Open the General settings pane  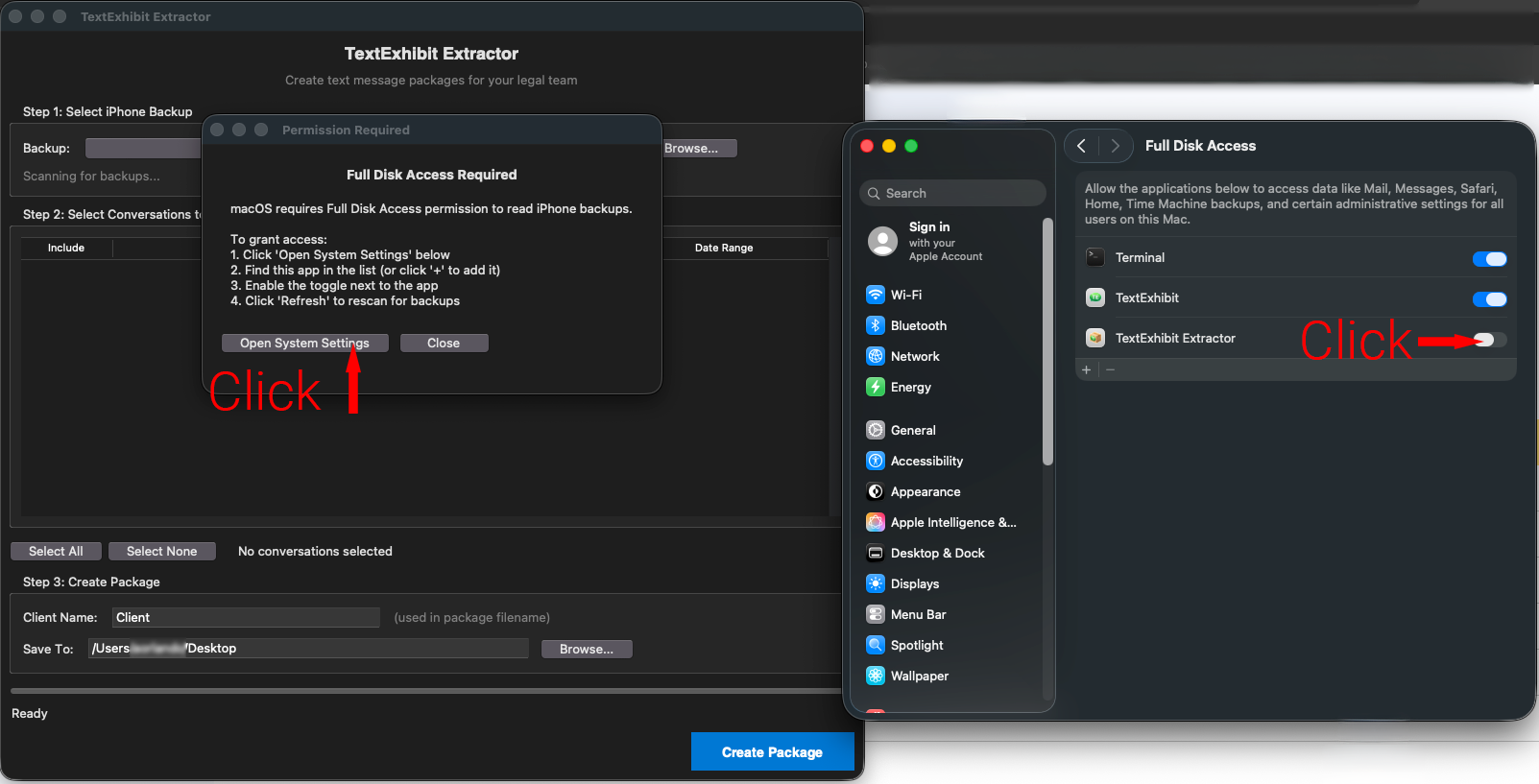pos(912,430)
